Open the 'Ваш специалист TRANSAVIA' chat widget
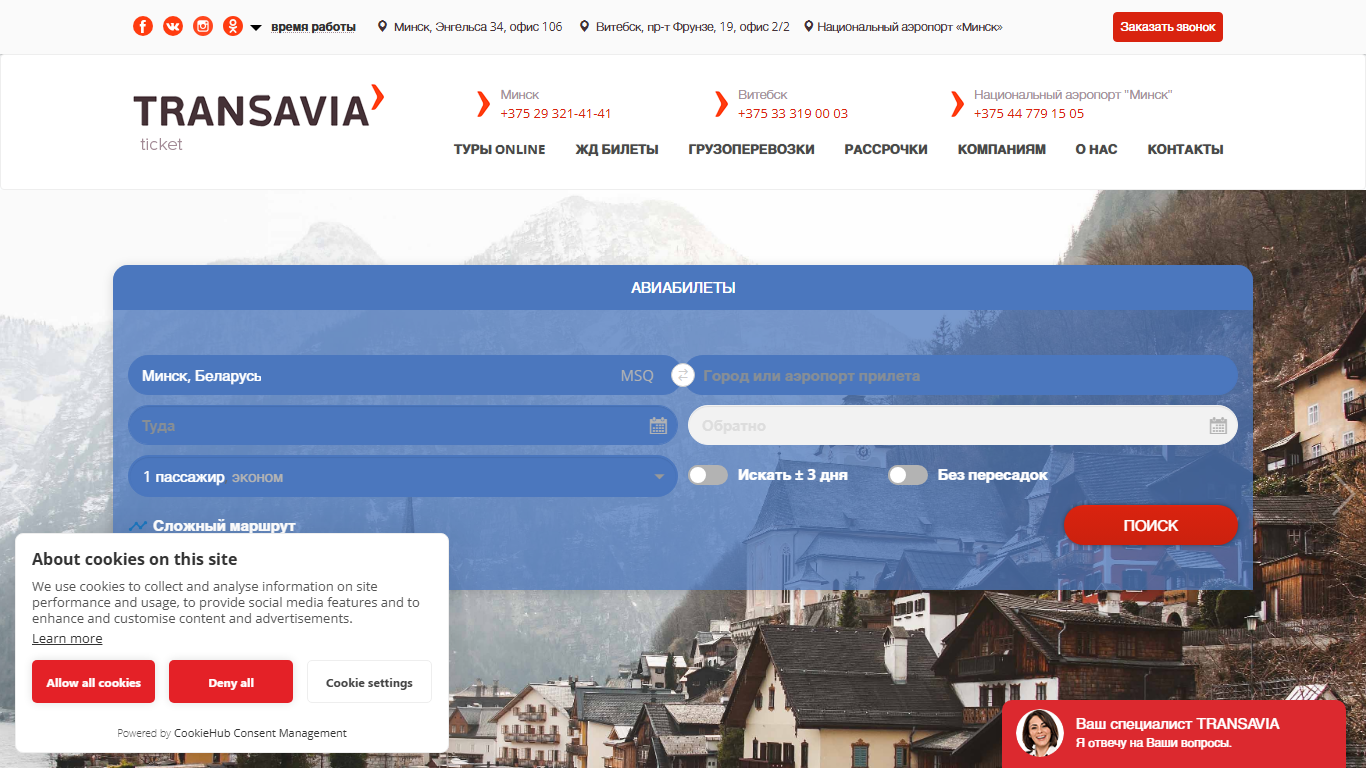 [1174, 734]
